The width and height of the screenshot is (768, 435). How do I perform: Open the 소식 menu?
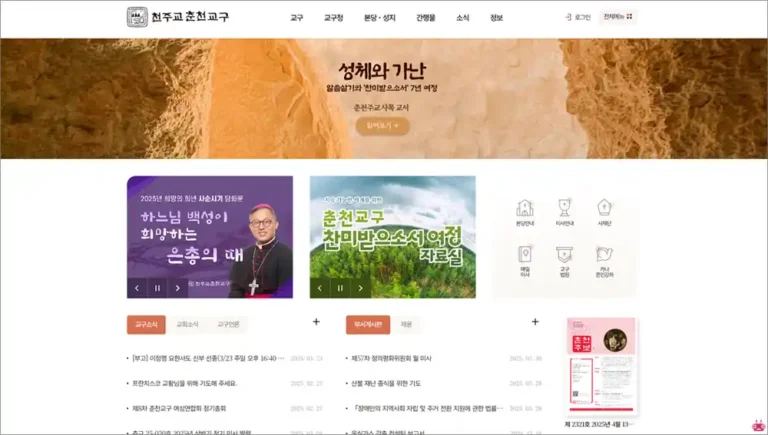(462, 18)
